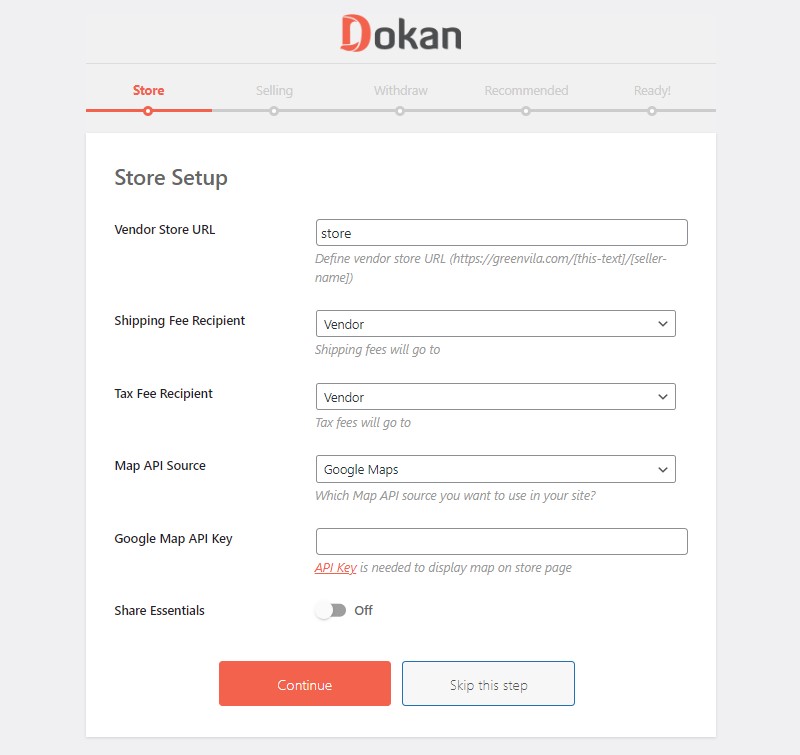800x755 pixels.
Task: Open the Shipping Fee Recipient dropdown
Action: click(x=495, y=323)
